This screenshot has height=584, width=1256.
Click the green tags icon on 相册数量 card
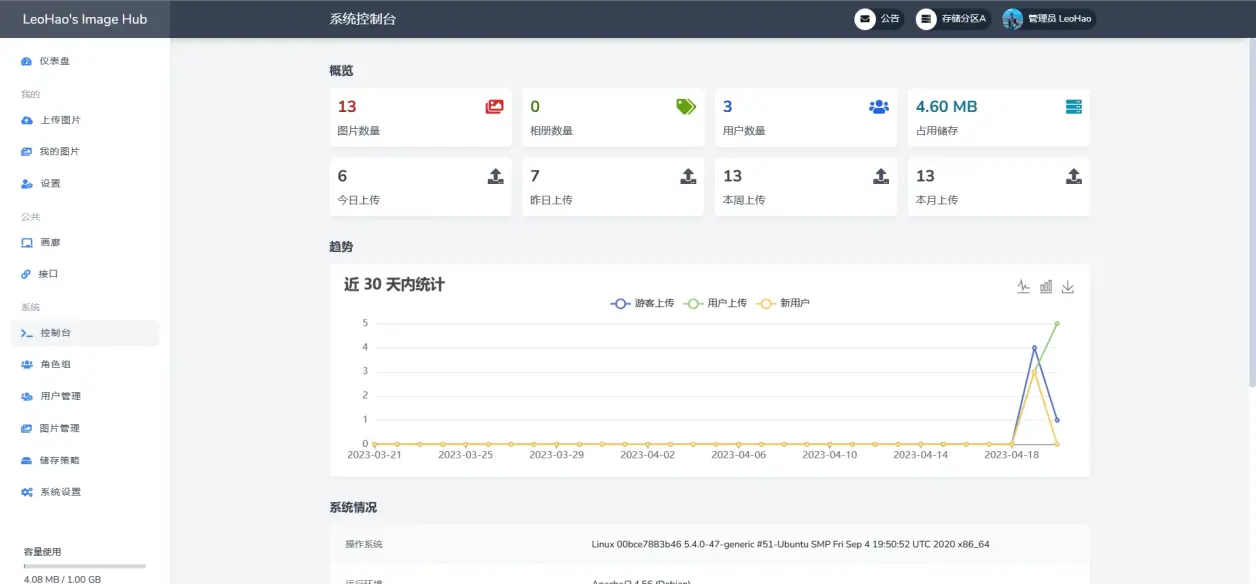pos(686,106)
